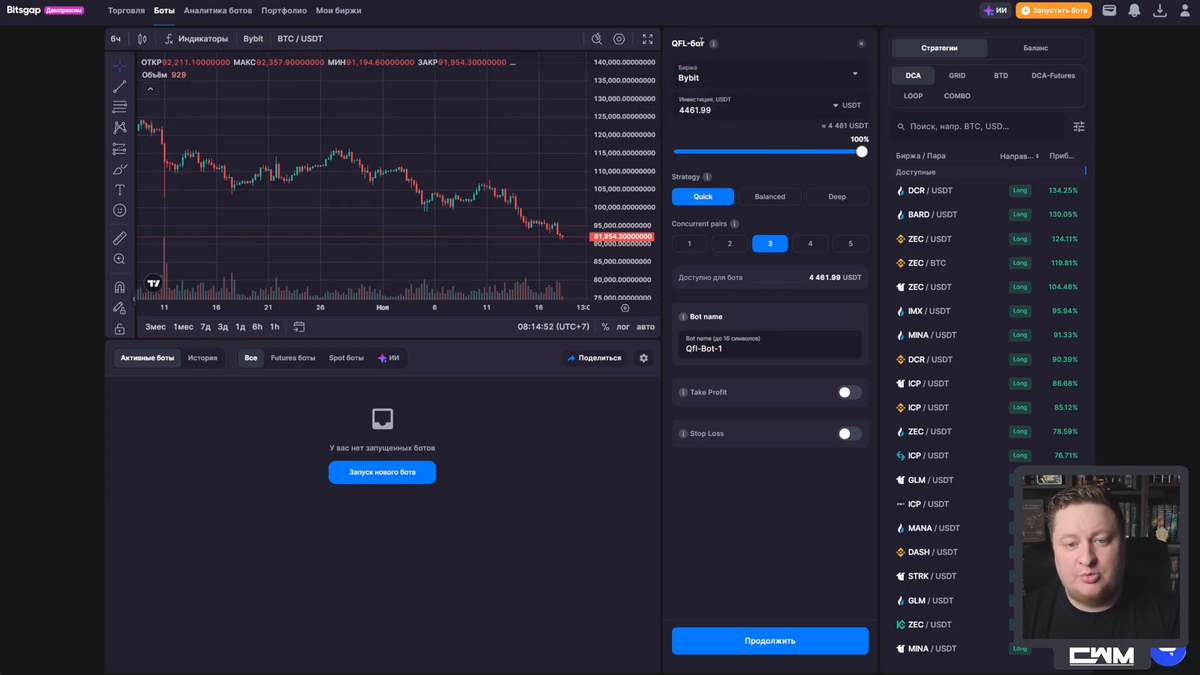Change candlestick chart style
1200x675 pixels.
tap(142, 39)
